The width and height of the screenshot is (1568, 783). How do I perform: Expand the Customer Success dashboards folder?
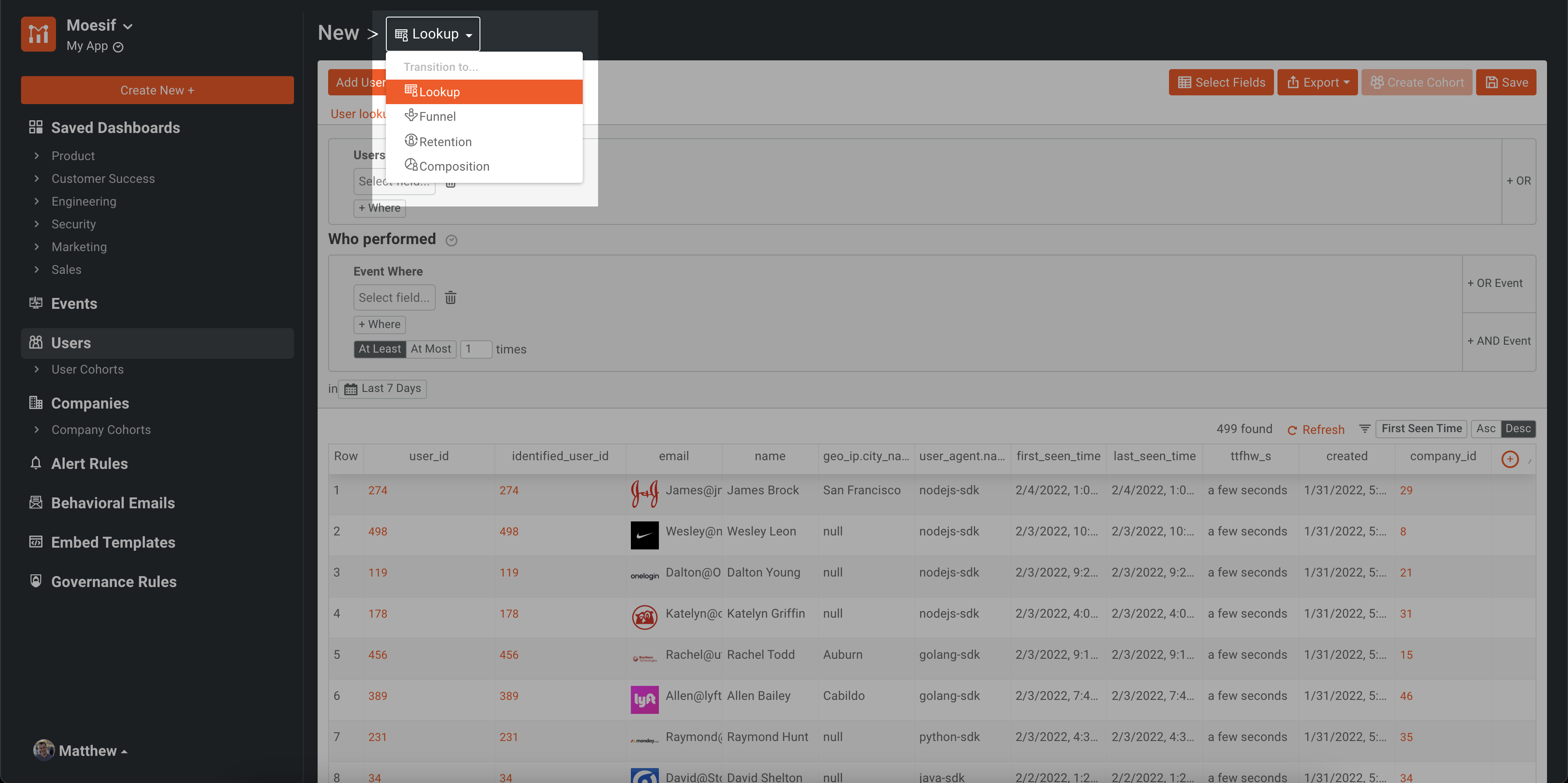coord(103,178)
